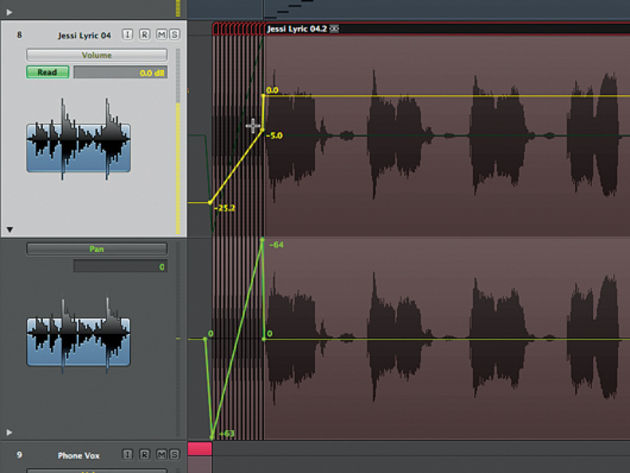Select the 0.0 dB volume value field
Image resolution: width=630 pixels, height=473 pixels.
121,73
